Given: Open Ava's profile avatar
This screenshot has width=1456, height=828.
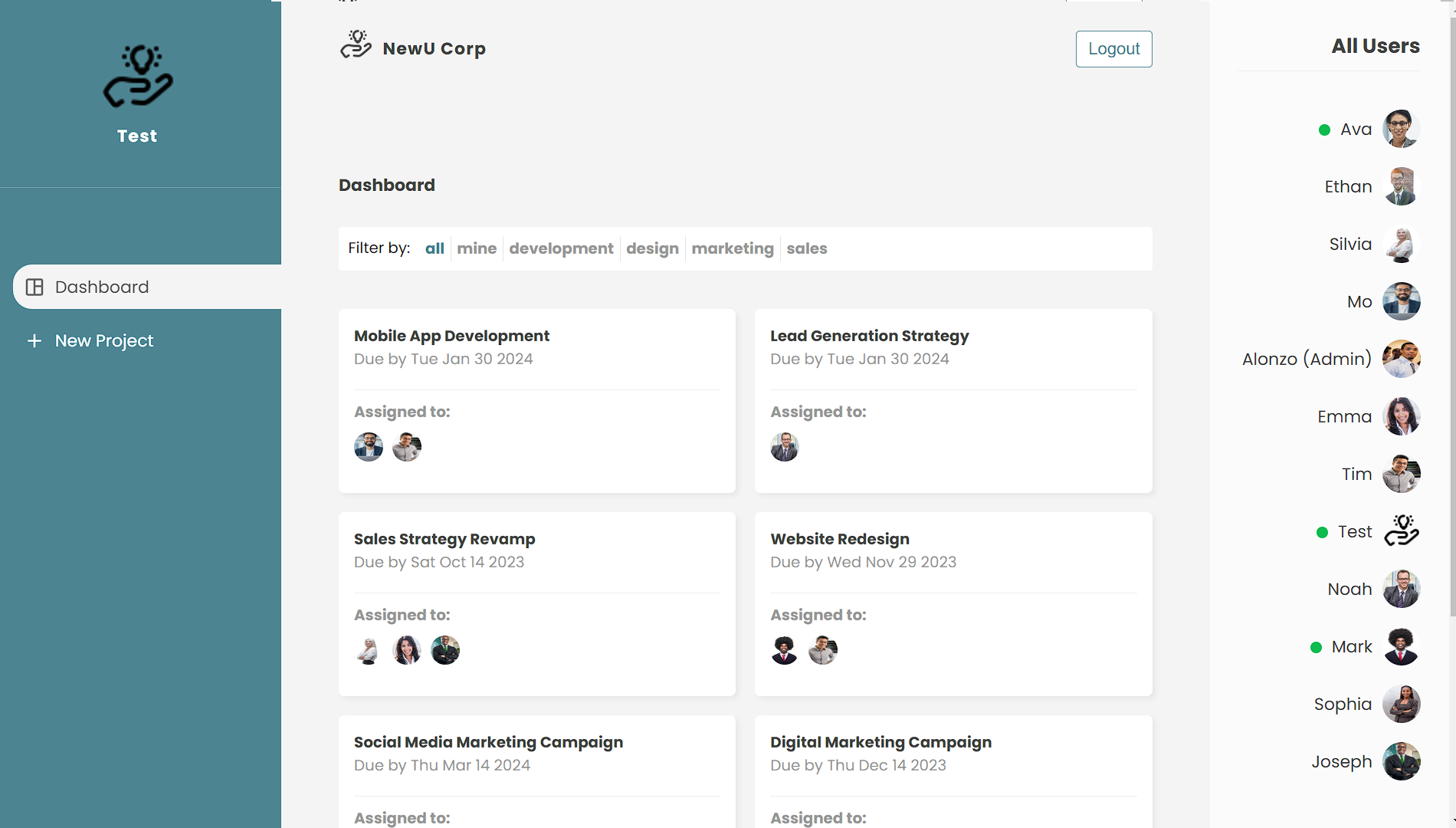Looking at the screenshot, I should (x=1401, y=129).
